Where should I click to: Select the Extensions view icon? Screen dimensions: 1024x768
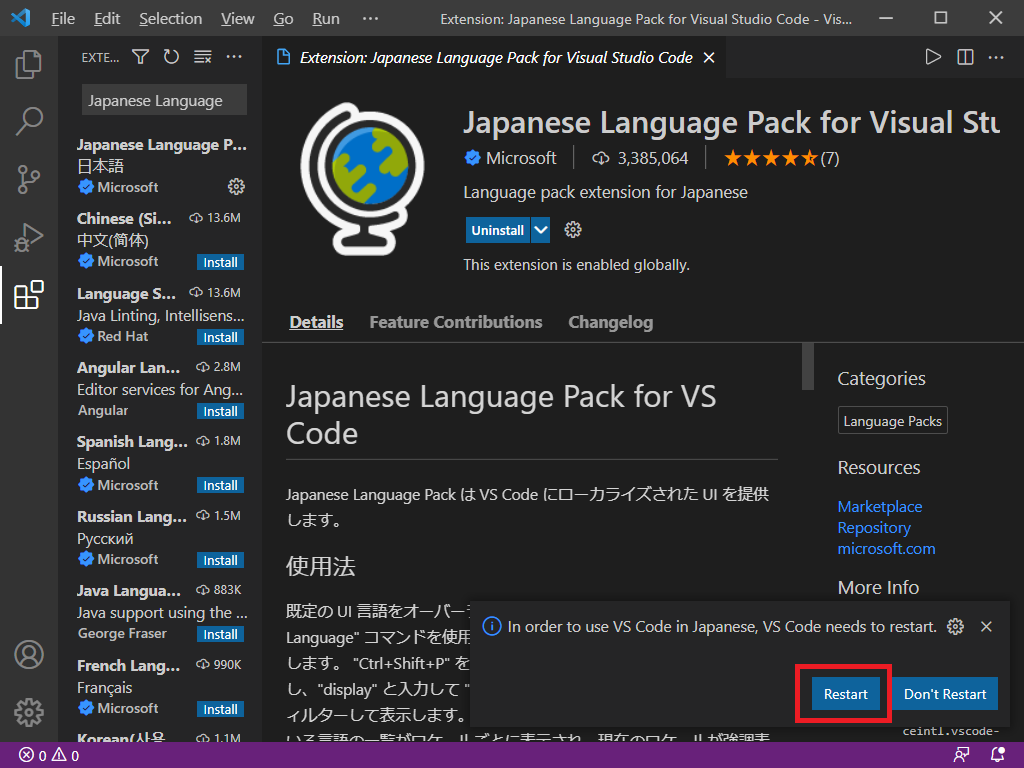point(29,295)
